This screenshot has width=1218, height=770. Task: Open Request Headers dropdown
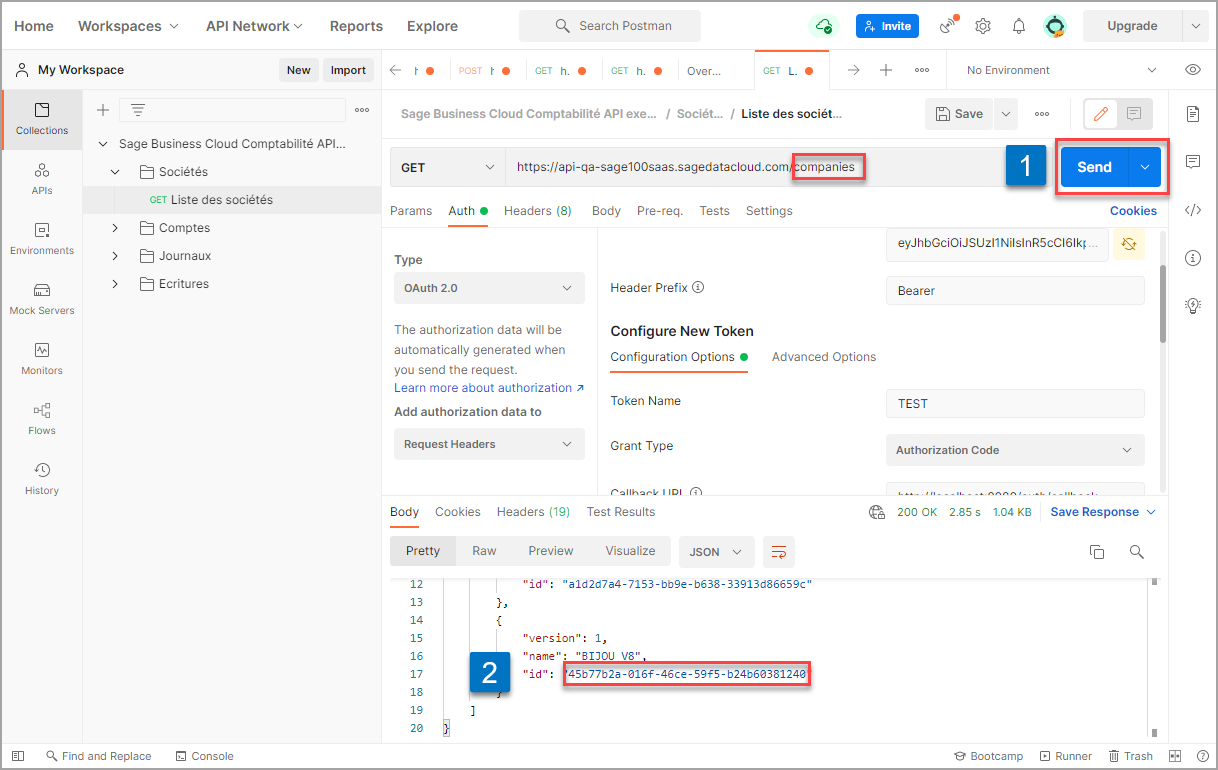click(x=489, y=444)
